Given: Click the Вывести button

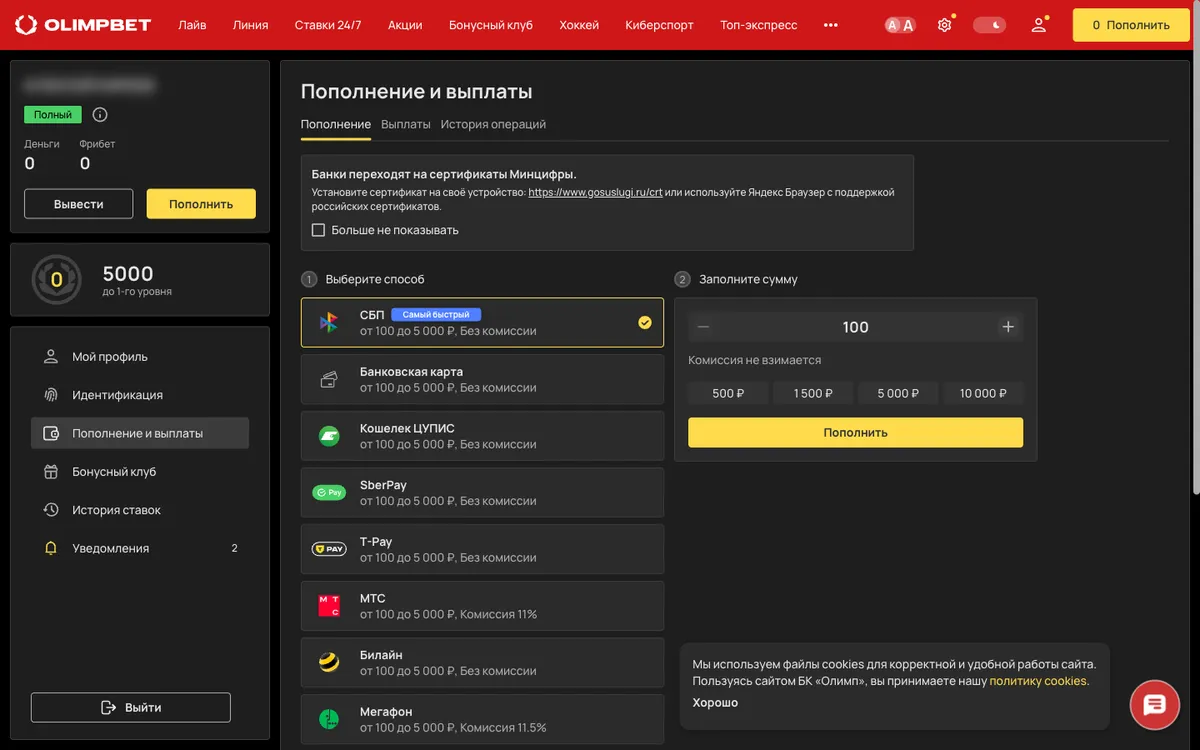Looking at the screenshot, I should click(x=79, y=204).
